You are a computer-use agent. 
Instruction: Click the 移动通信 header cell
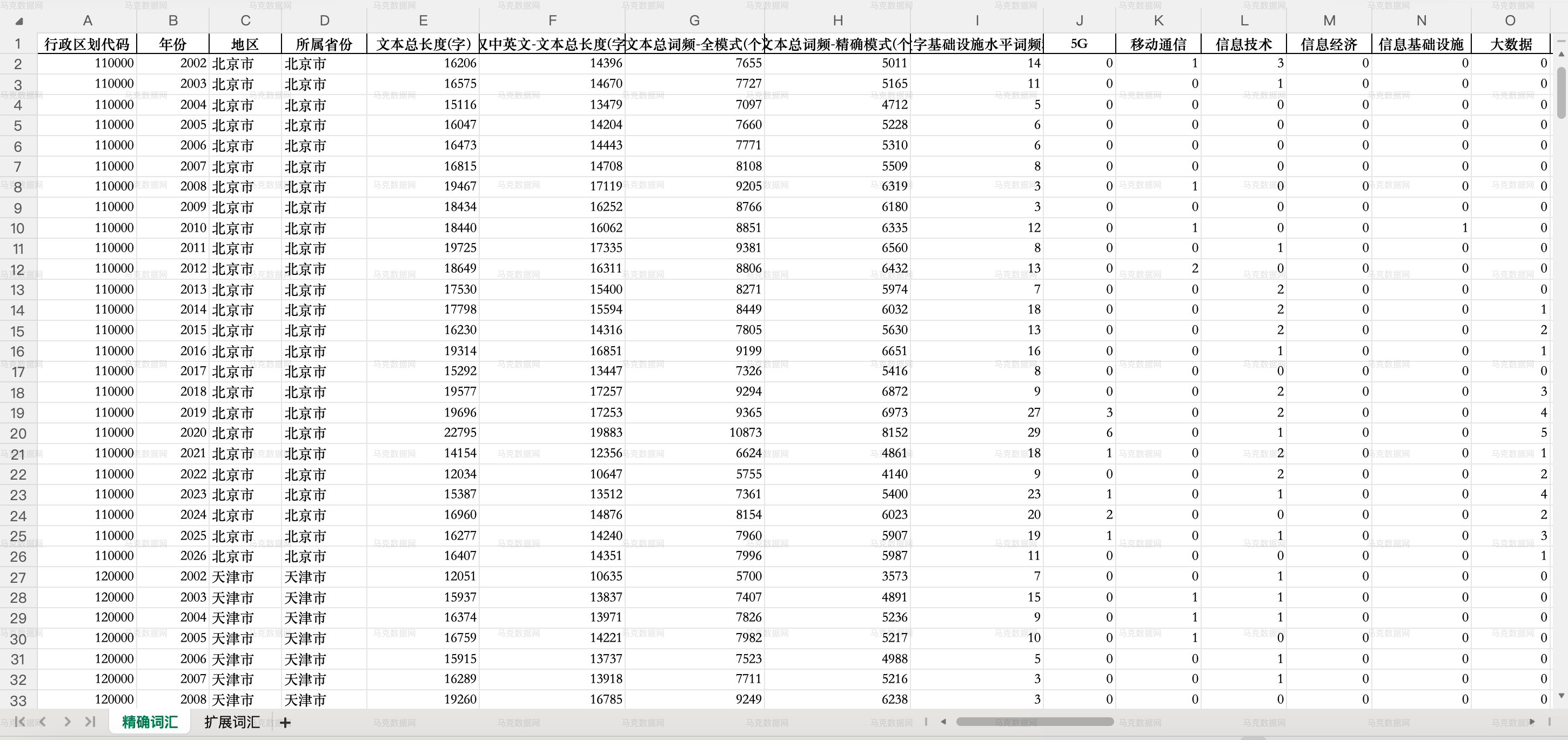pyautogui.click(x=1158, y=44)
